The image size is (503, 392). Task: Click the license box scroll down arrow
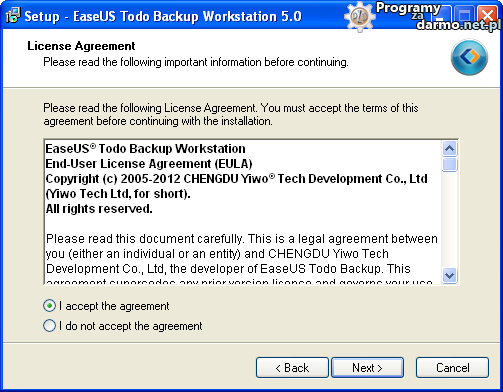click(x=450, y=276)
